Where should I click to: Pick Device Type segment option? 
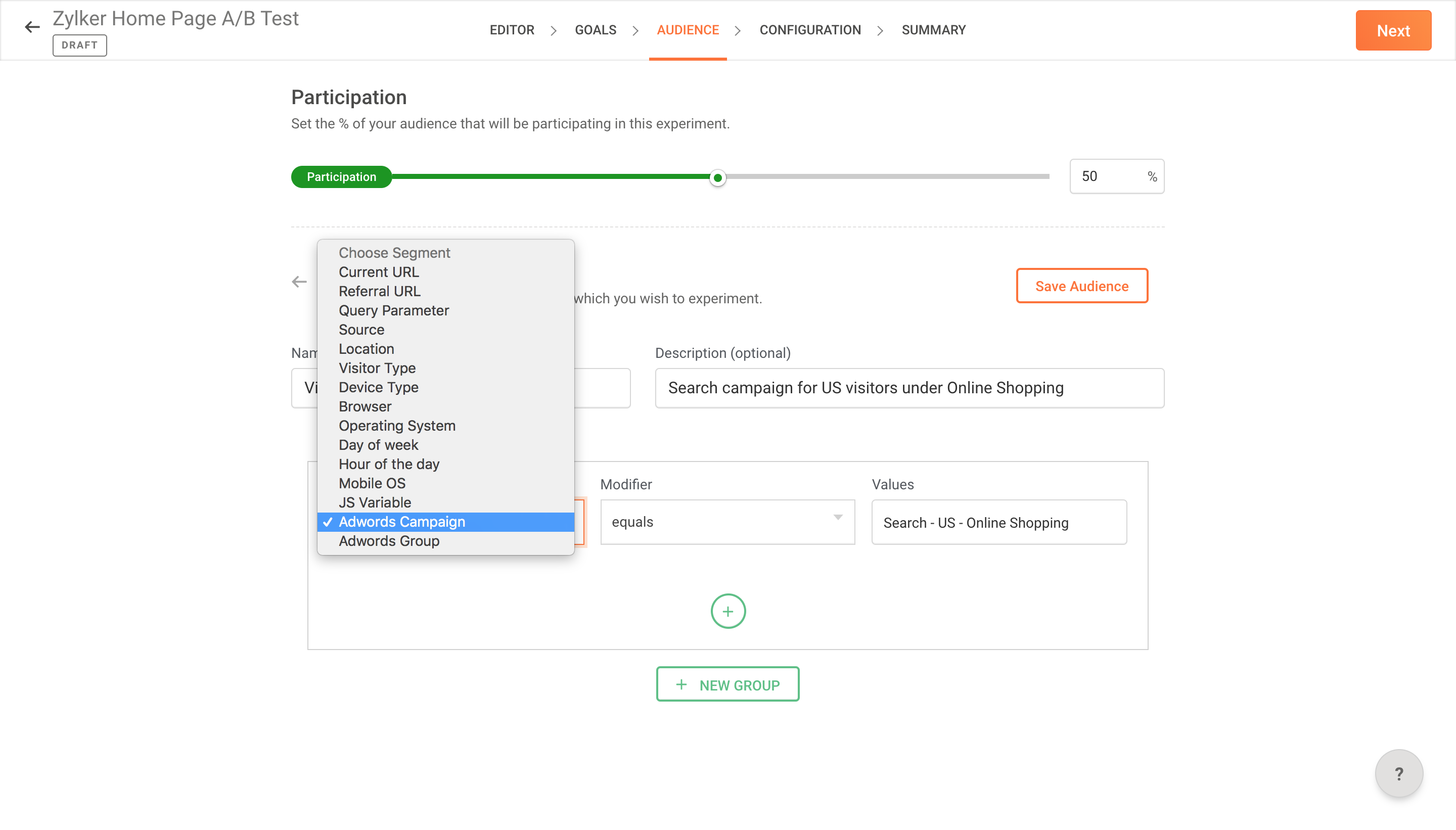pyautogui.click(x=378, y=387)
